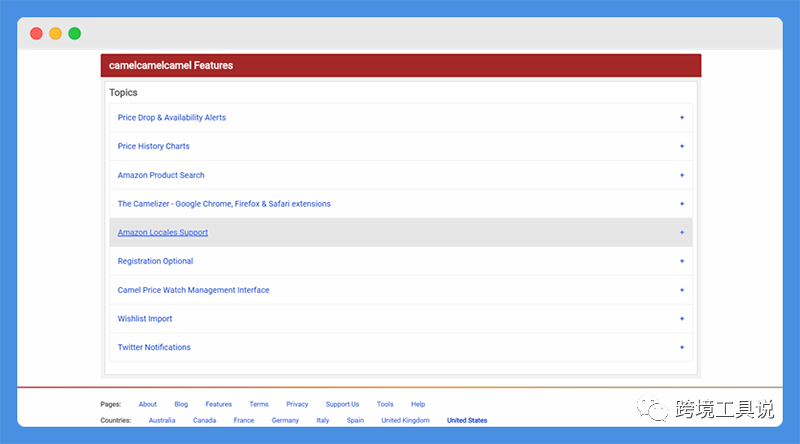Select the United States country link
800x444 pixels.
pos(467,421)
